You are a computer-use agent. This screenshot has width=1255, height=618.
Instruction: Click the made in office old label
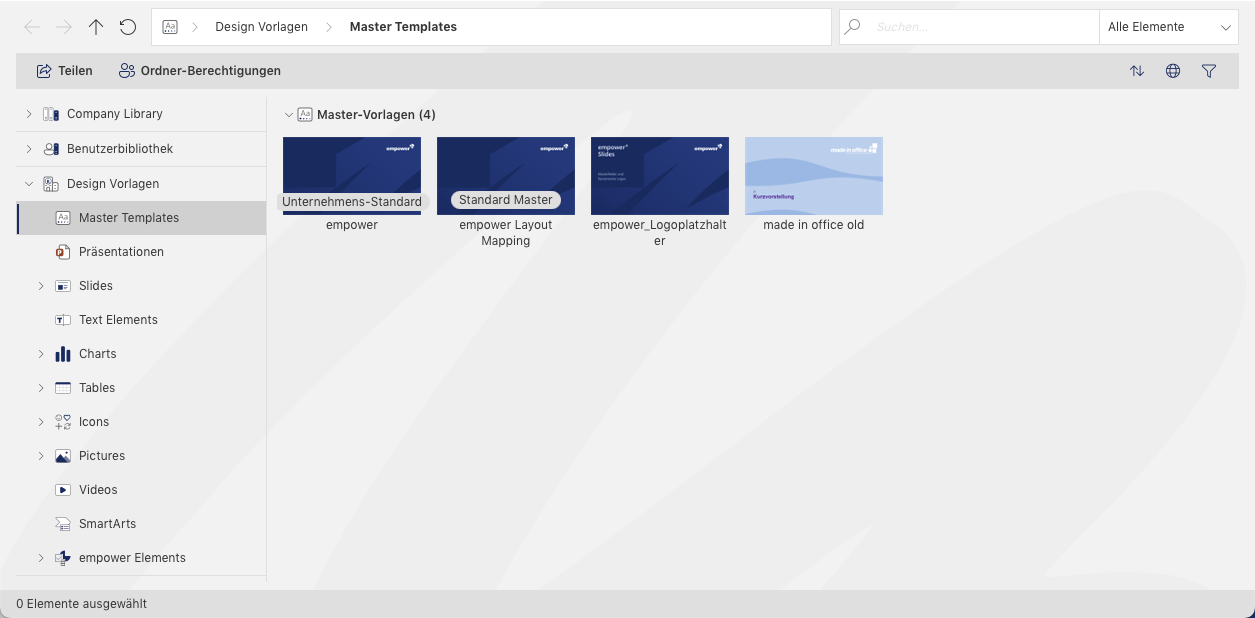pyautogui.click(x=814, y=225)
